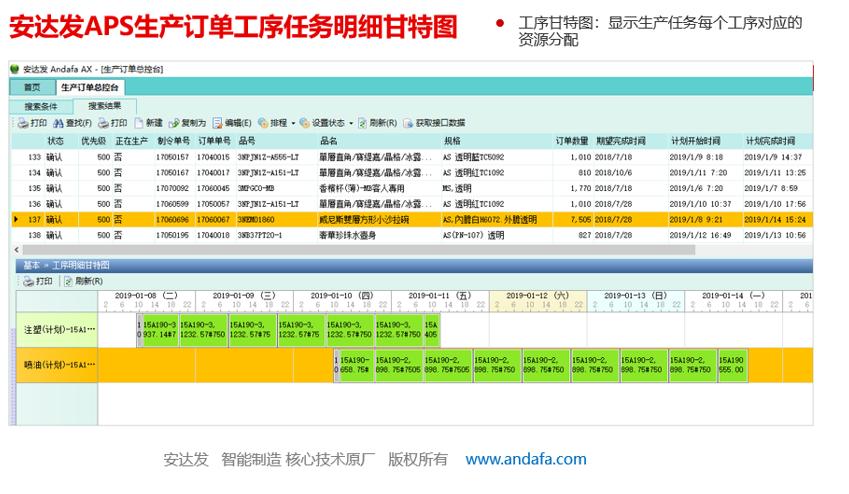Open the www.andafa.com link
This screenshot has height=494, width=849.
click(x=526, y=459)
